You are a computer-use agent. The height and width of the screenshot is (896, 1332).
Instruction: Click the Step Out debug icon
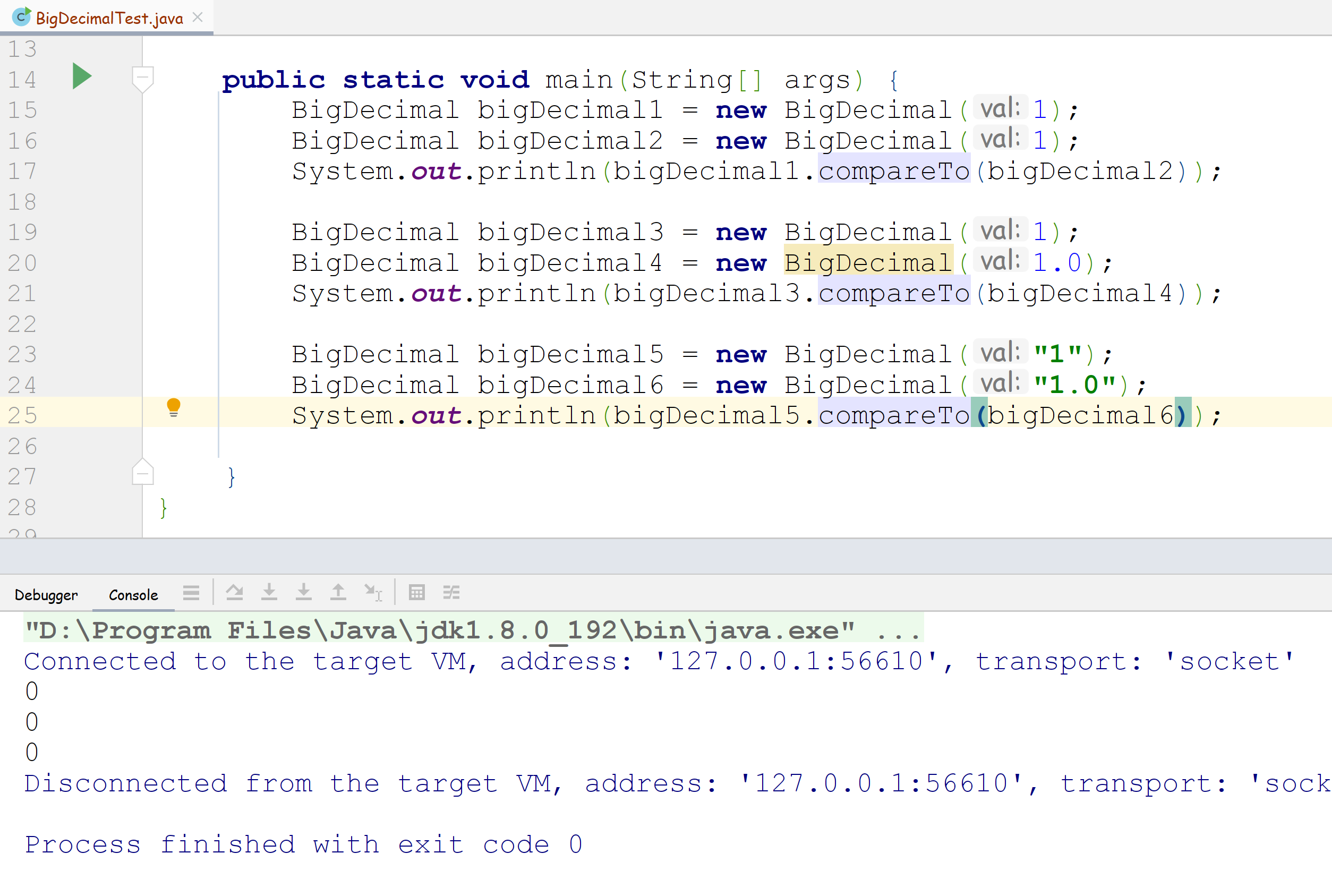click(338, 593)
